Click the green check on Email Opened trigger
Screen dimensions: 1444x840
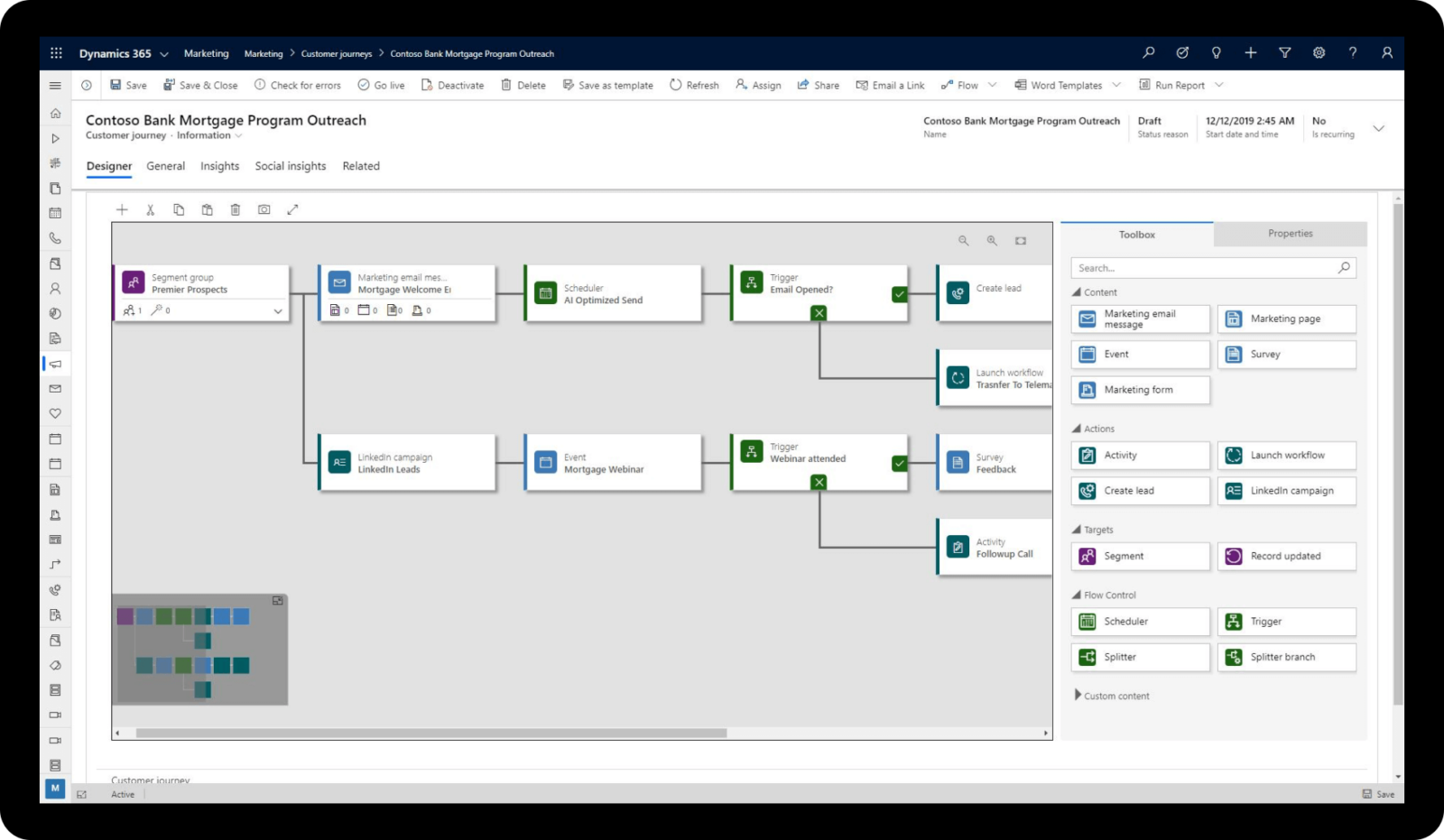pos(899,294)
